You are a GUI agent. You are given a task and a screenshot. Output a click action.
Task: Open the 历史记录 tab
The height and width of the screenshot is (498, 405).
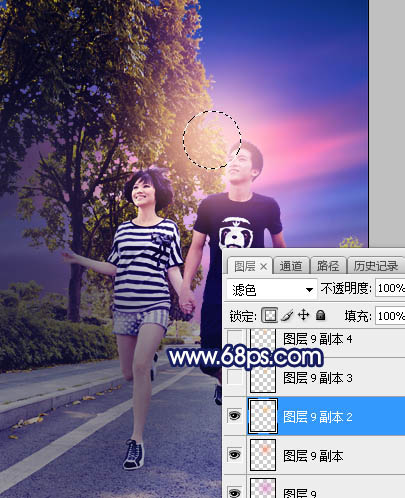pyautogui.click(x=376, y=266)
